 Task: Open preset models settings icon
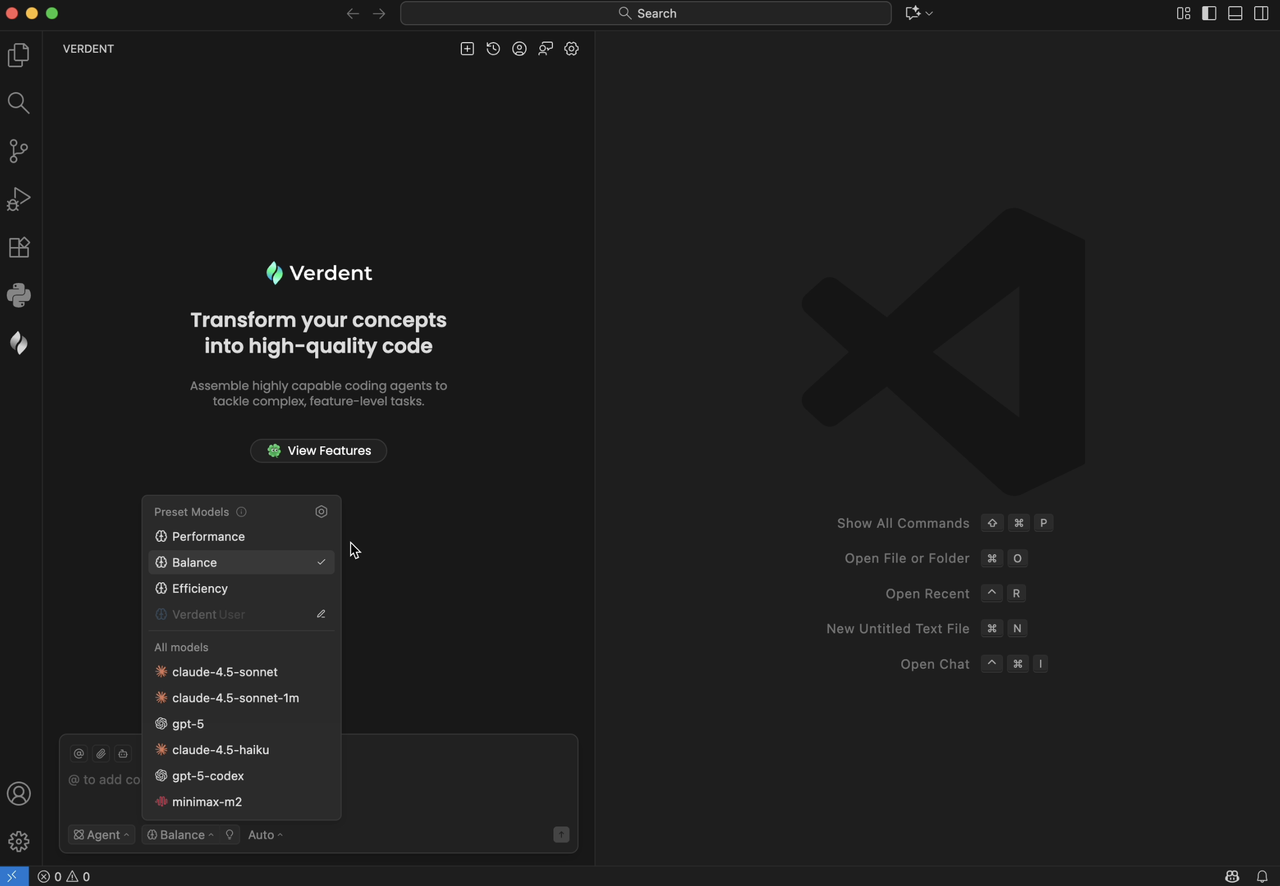(321, 512)
